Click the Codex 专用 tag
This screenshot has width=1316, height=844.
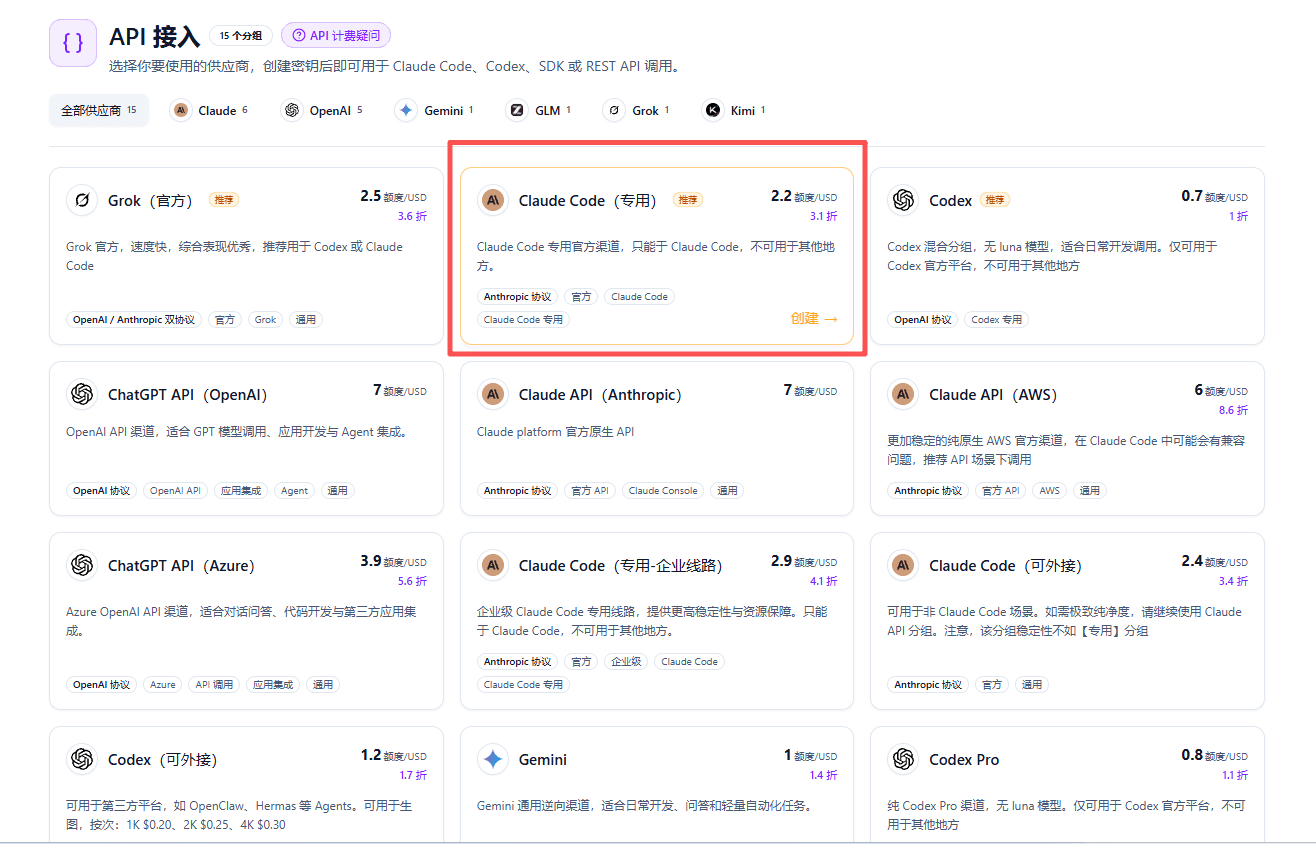[x=997, y=320]
